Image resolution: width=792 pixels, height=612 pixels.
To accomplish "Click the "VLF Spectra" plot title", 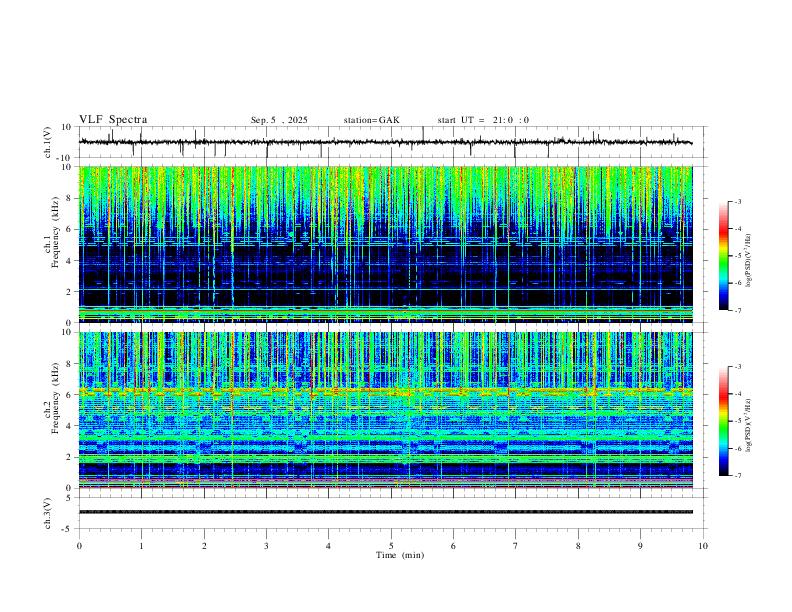I will point(113,120).
